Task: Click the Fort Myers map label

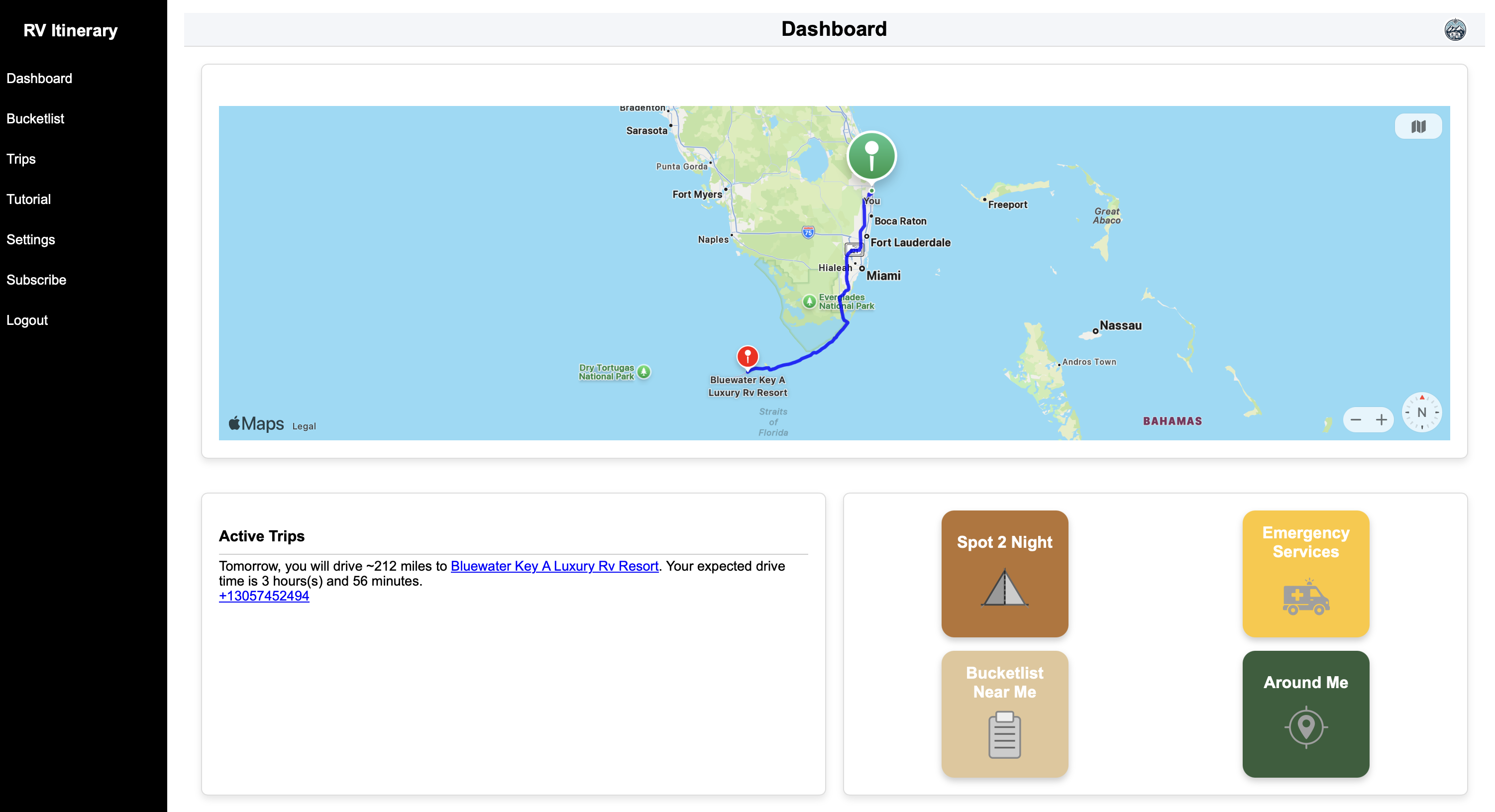Action: (x=697, y=195)
